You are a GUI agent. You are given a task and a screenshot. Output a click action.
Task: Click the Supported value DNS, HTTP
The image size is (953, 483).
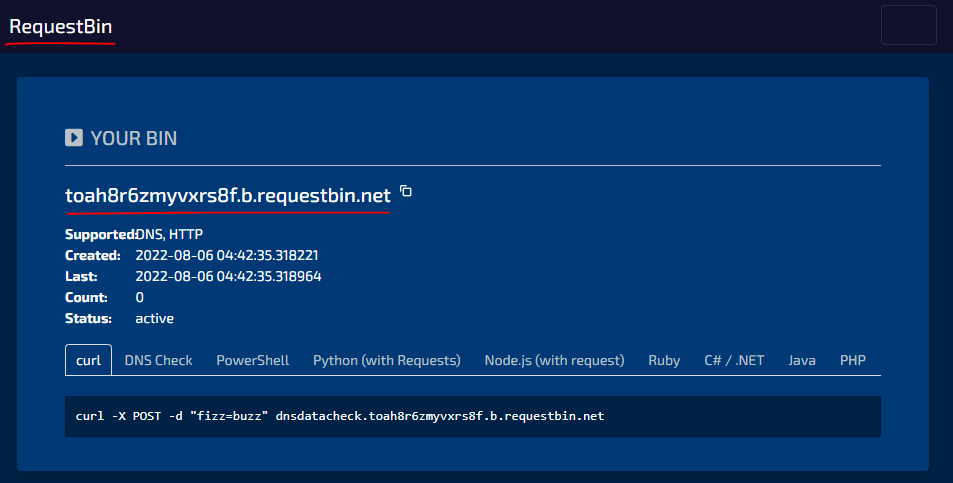(169, 235)
